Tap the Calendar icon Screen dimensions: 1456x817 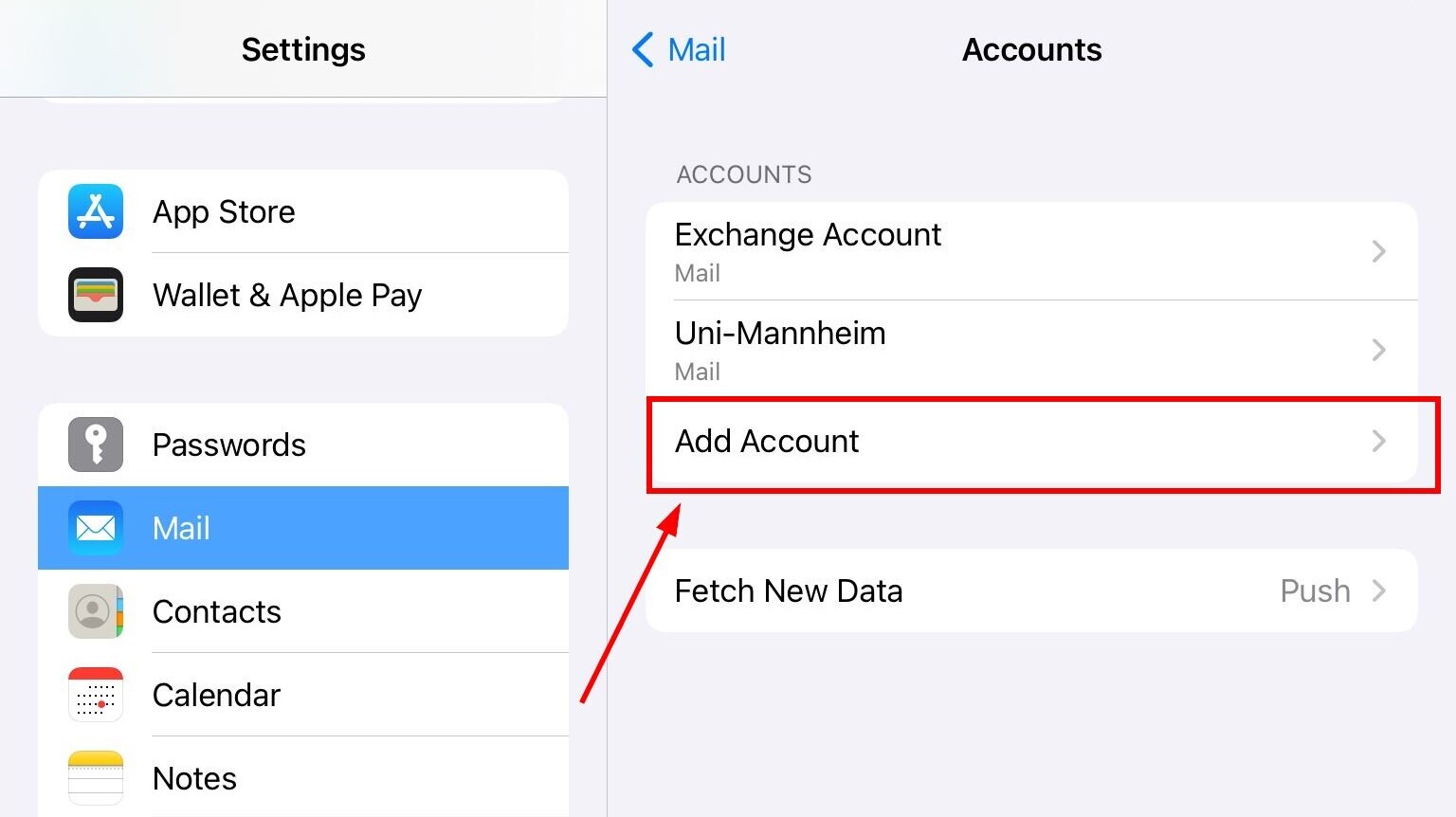[96, 695]
